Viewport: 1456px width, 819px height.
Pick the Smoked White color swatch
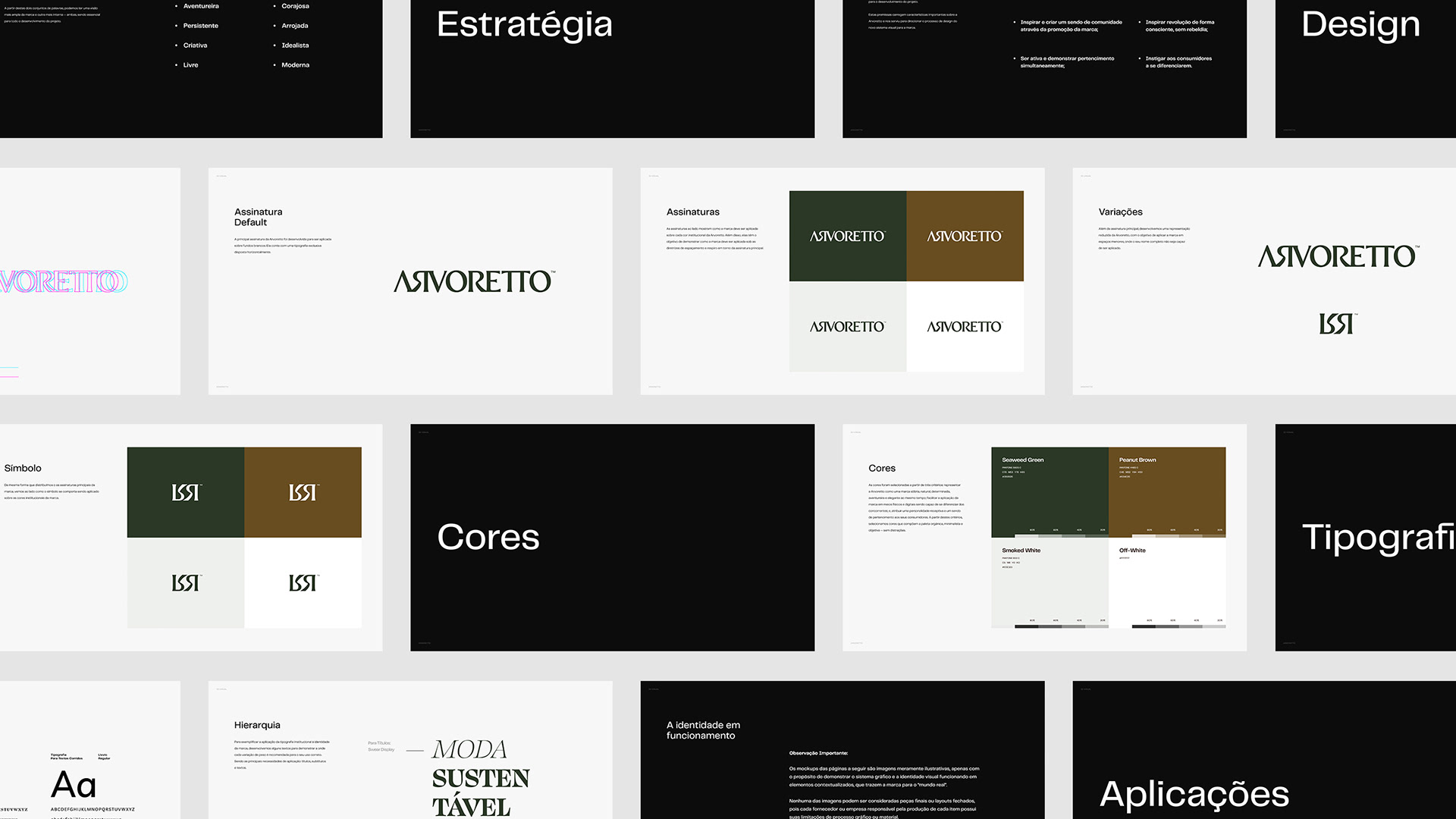1050,582
